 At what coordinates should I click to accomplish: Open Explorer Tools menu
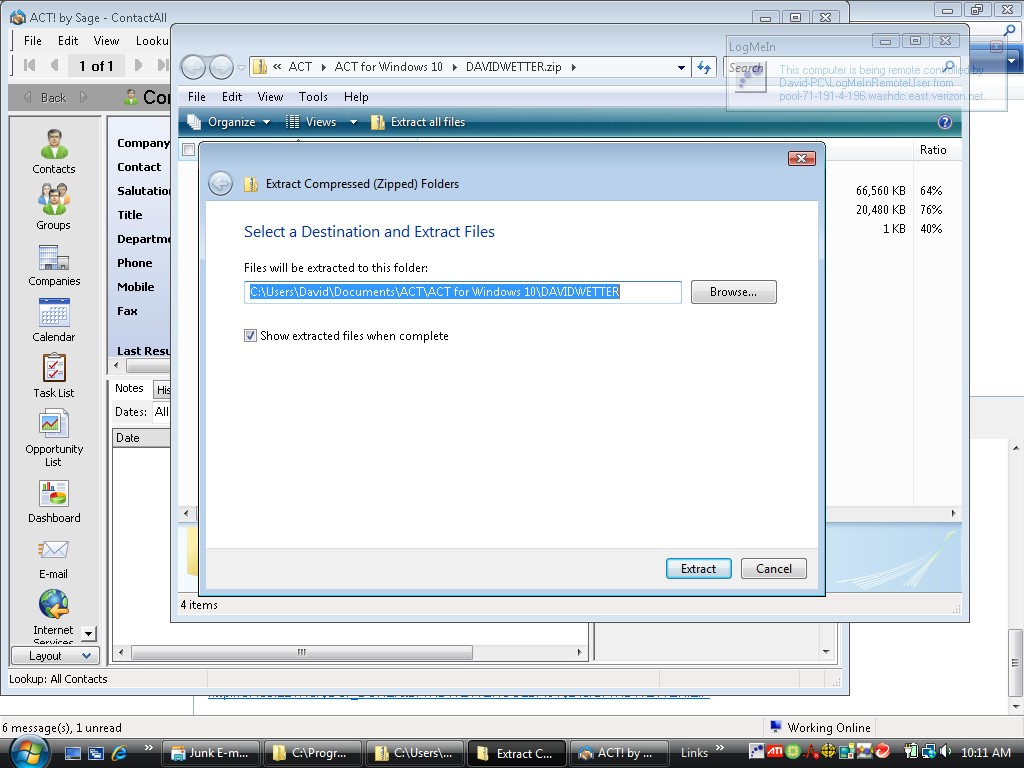pyautogui.click(x=313, y=97)
